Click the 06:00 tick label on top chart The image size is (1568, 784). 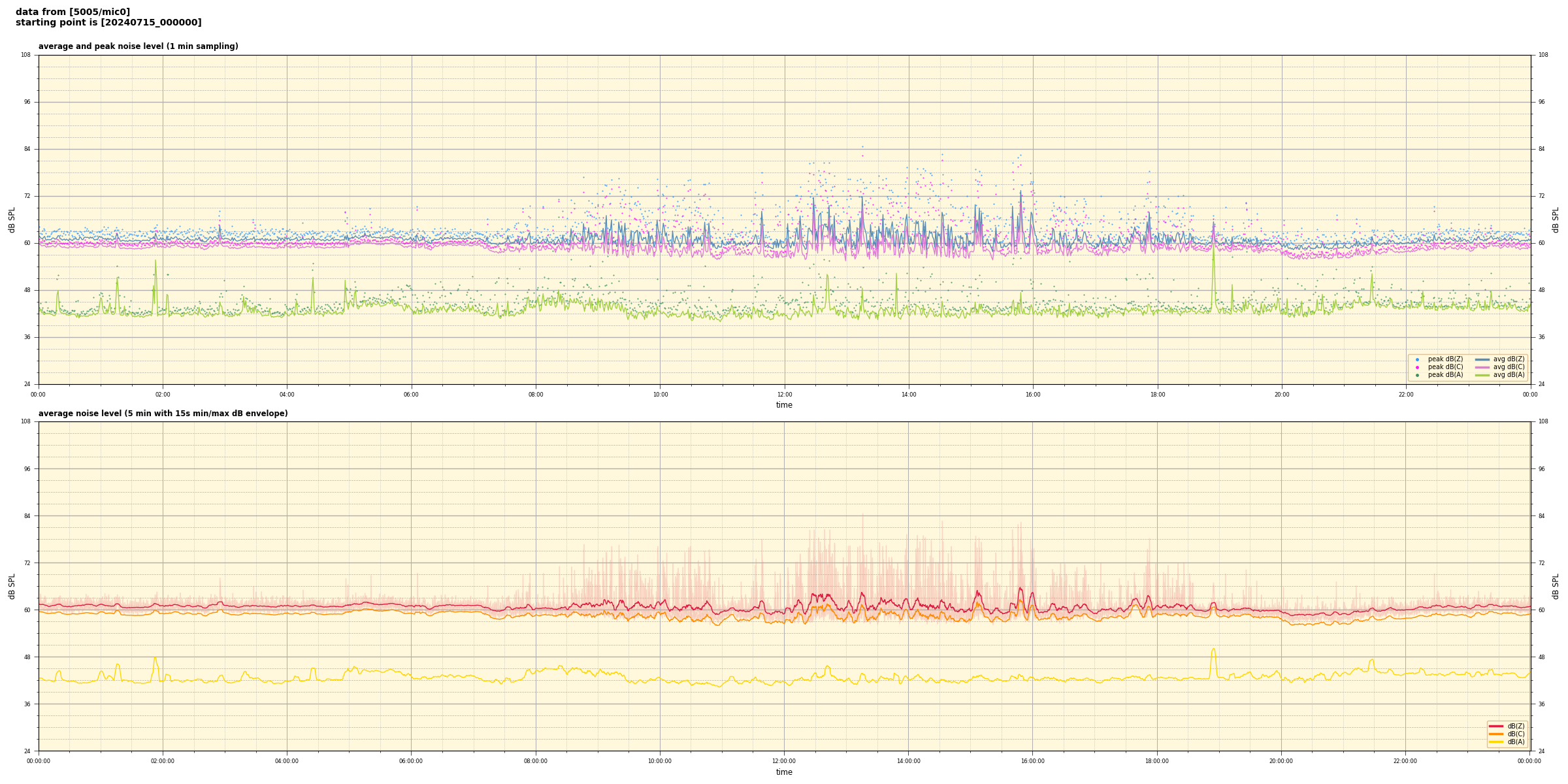click(x=411, y=395)
